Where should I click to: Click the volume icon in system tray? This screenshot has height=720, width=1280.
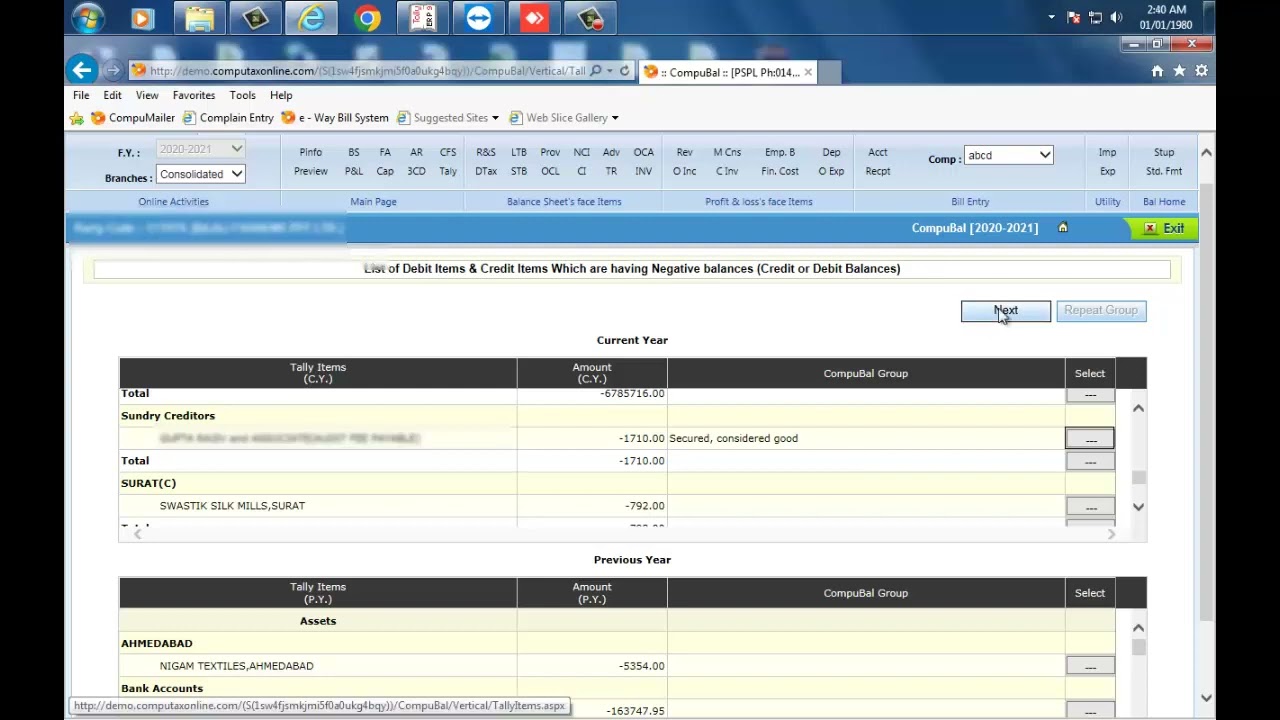pyautogui.click(x=1116, y=18)
